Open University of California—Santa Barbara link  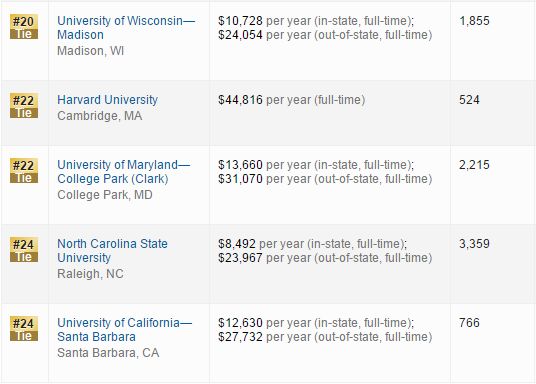point(124,330)
